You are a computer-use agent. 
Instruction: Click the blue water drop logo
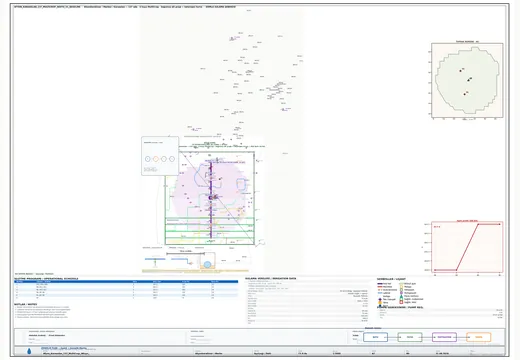29,351
